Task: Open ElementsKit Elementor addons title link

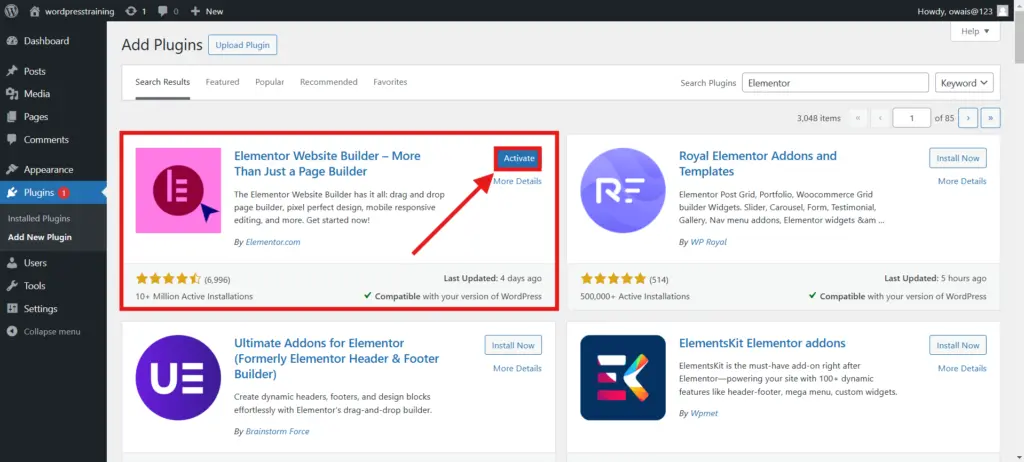Action: [x=762, y=343]
